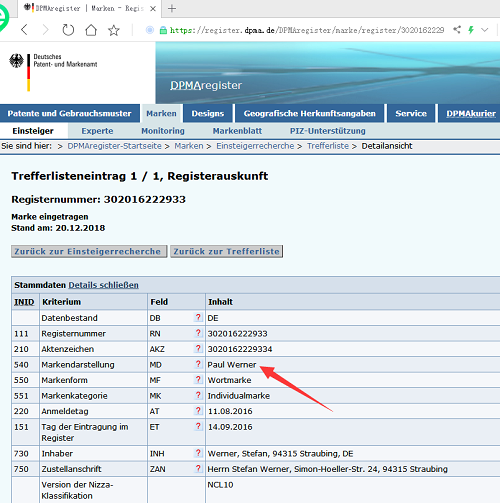Open the Designs main tab
This screenshot has width=500, height=503.
click(207, 114)
